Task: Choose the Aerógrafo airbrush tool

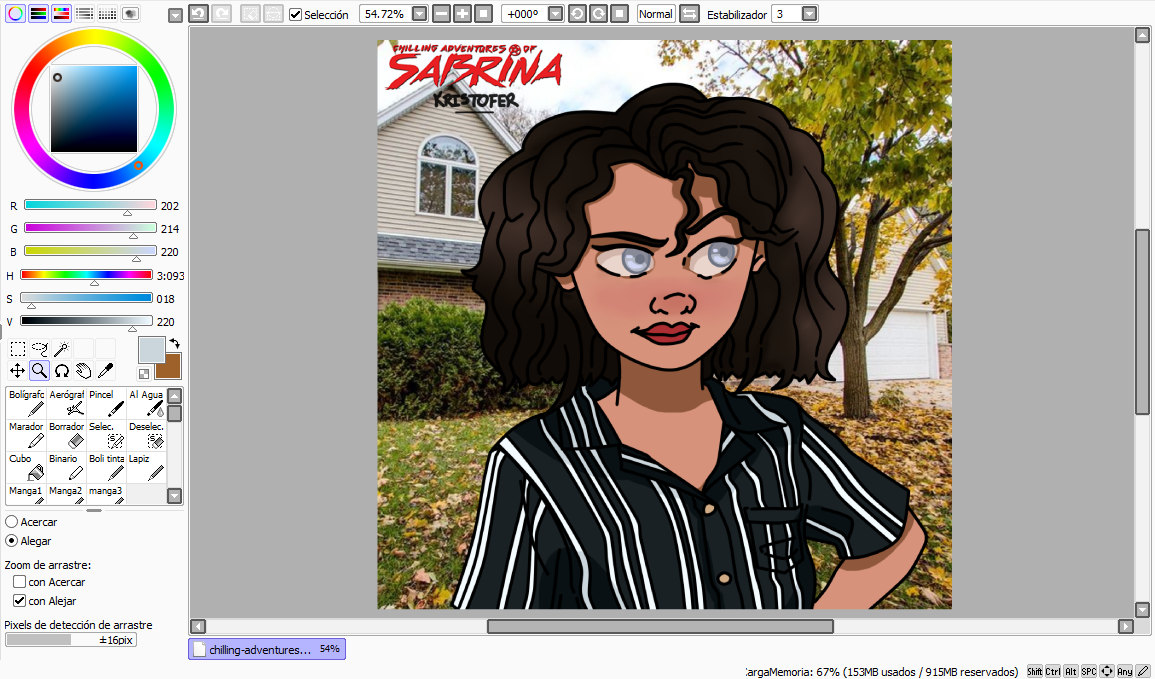Action: click(x=66, y=404)
